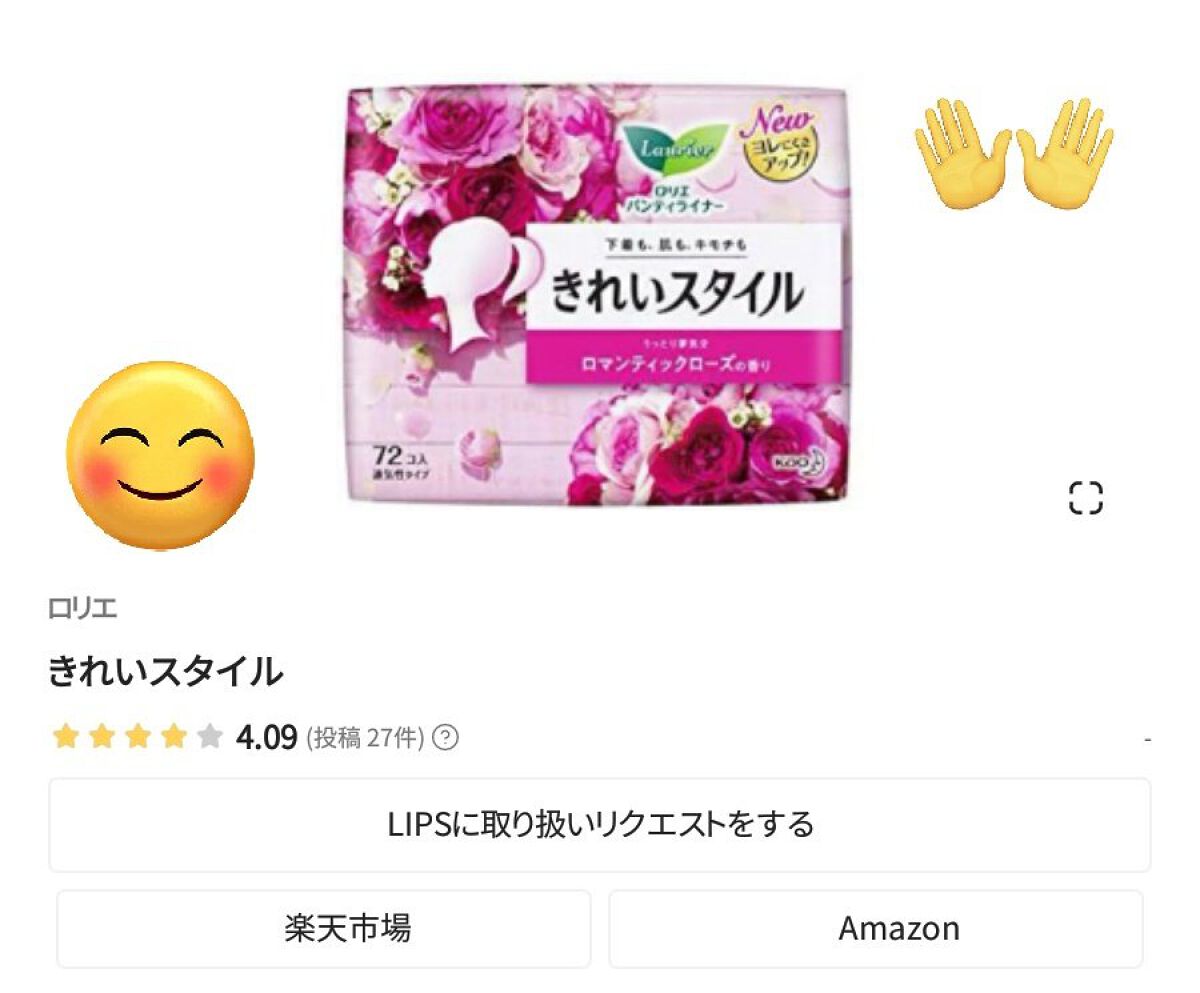Select the first yellow rating star
1200x993 pixels.
click(x=65, y=738)
